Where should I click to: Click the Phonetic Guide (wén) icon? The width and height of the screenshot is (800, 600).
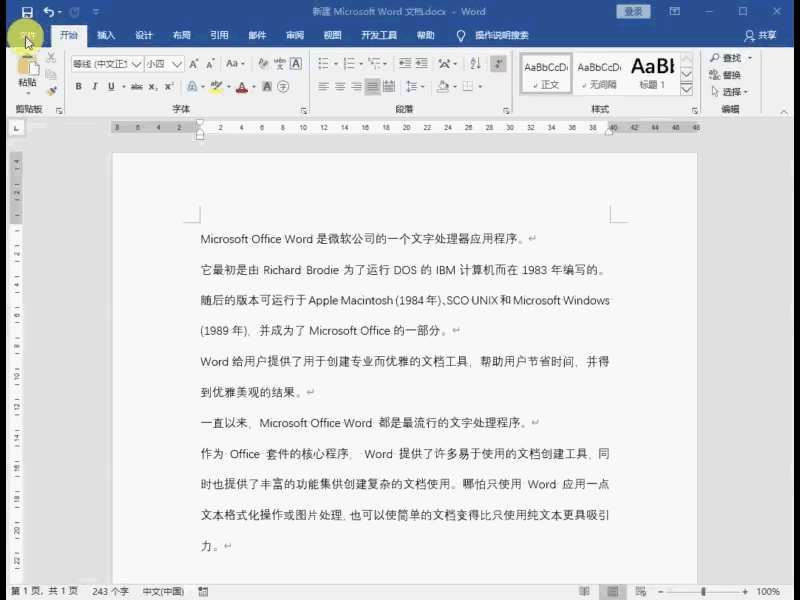[x=280, y=64]
